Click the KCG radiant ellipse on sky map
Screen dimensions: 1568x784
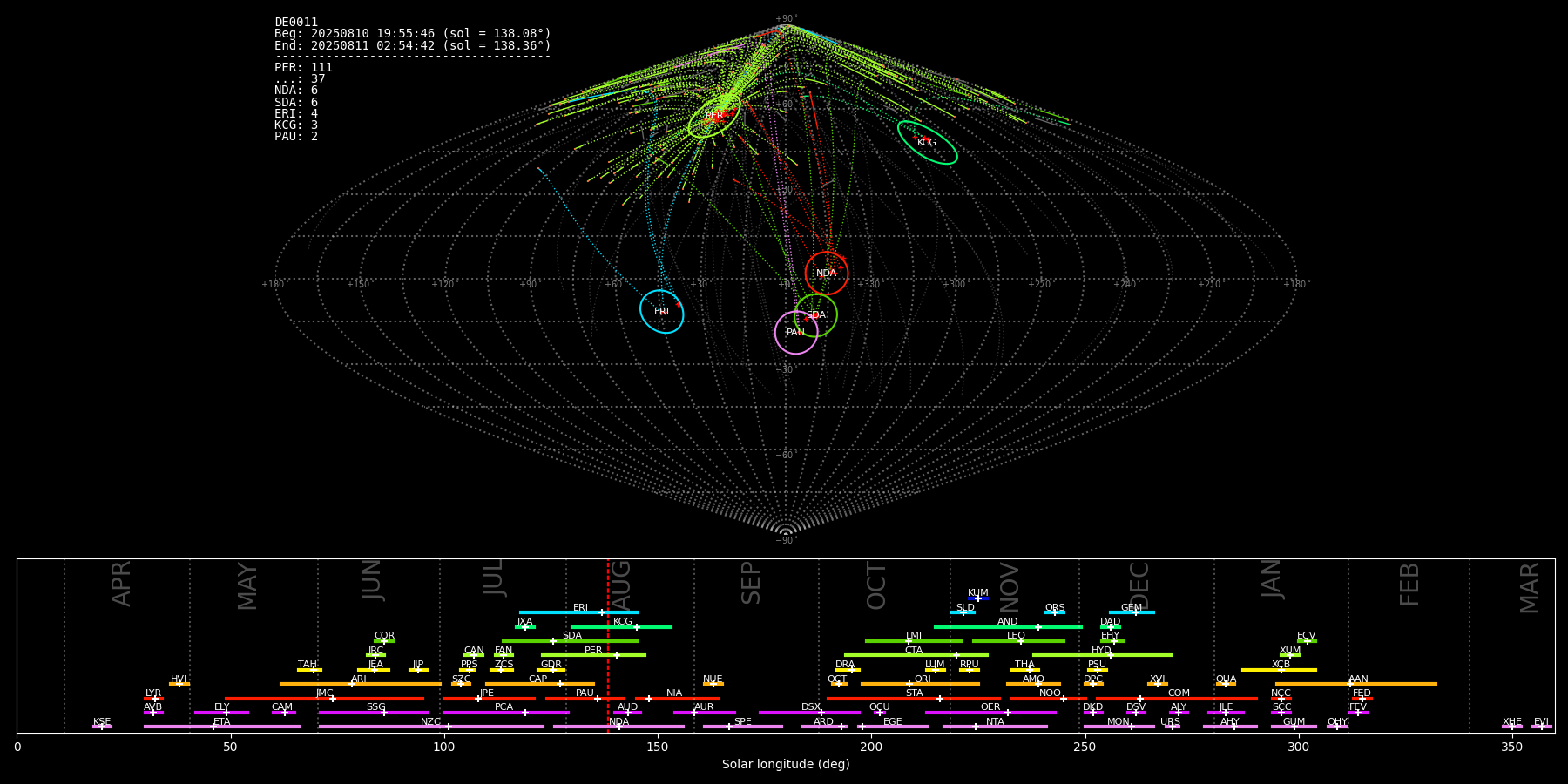[x=927, y=142]
